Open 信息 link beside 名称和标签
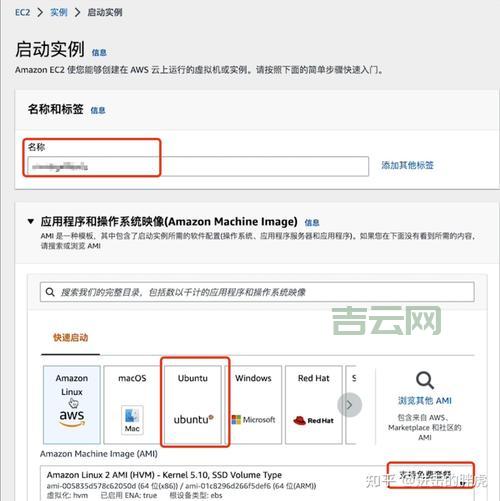This screenshot has height=501, width=500. (98, 110)
